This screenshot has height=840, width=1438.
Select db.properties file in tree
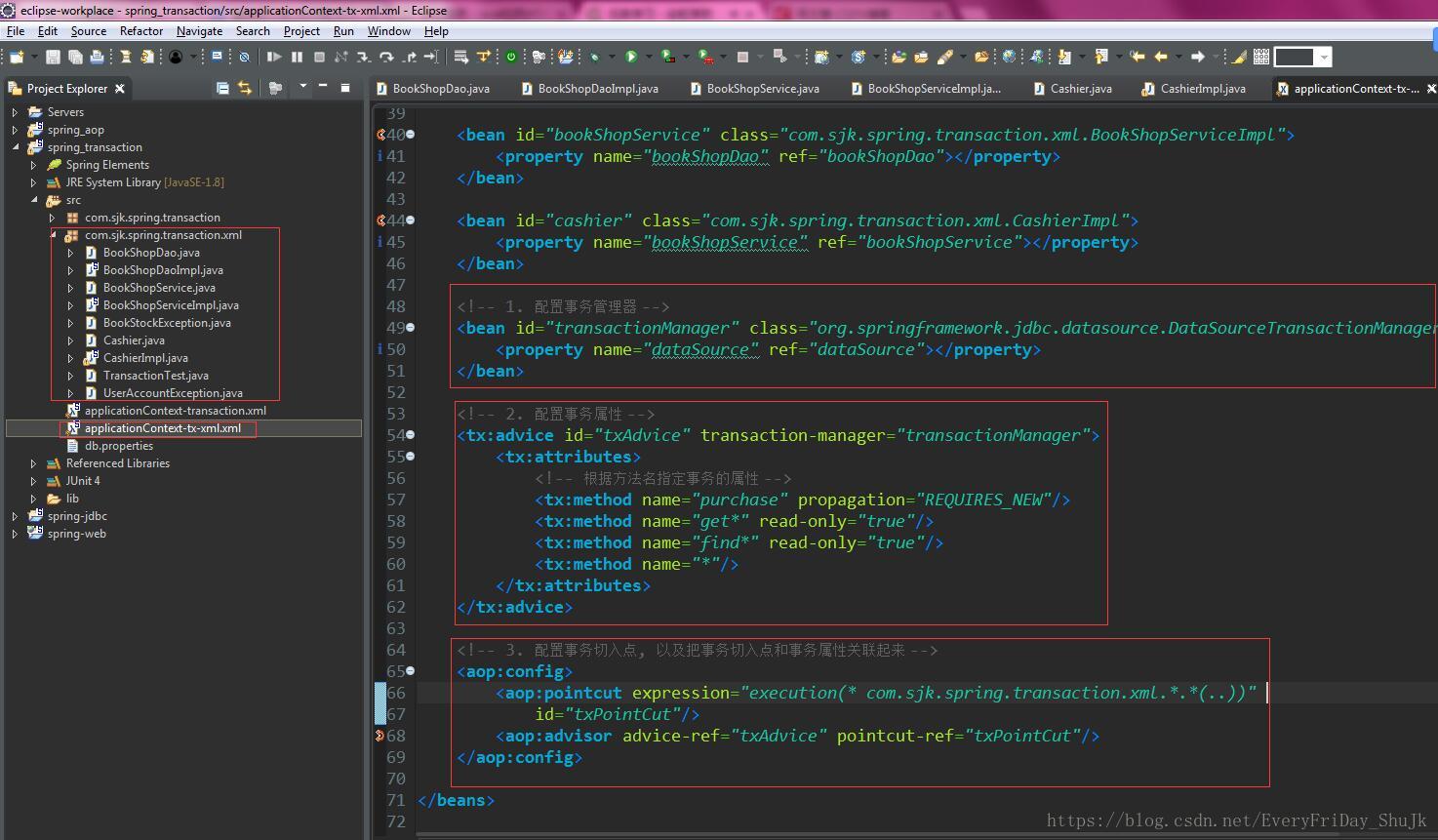[x=119, y=446]
